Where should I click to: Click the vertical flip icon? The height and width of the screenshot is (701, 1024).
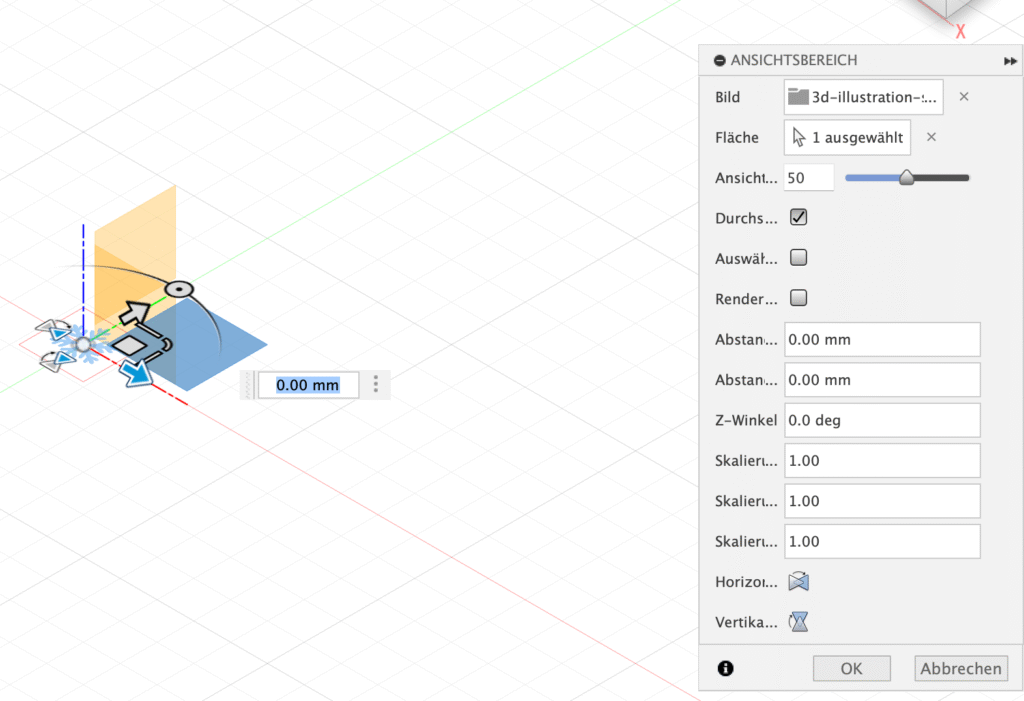click(798, 622)
